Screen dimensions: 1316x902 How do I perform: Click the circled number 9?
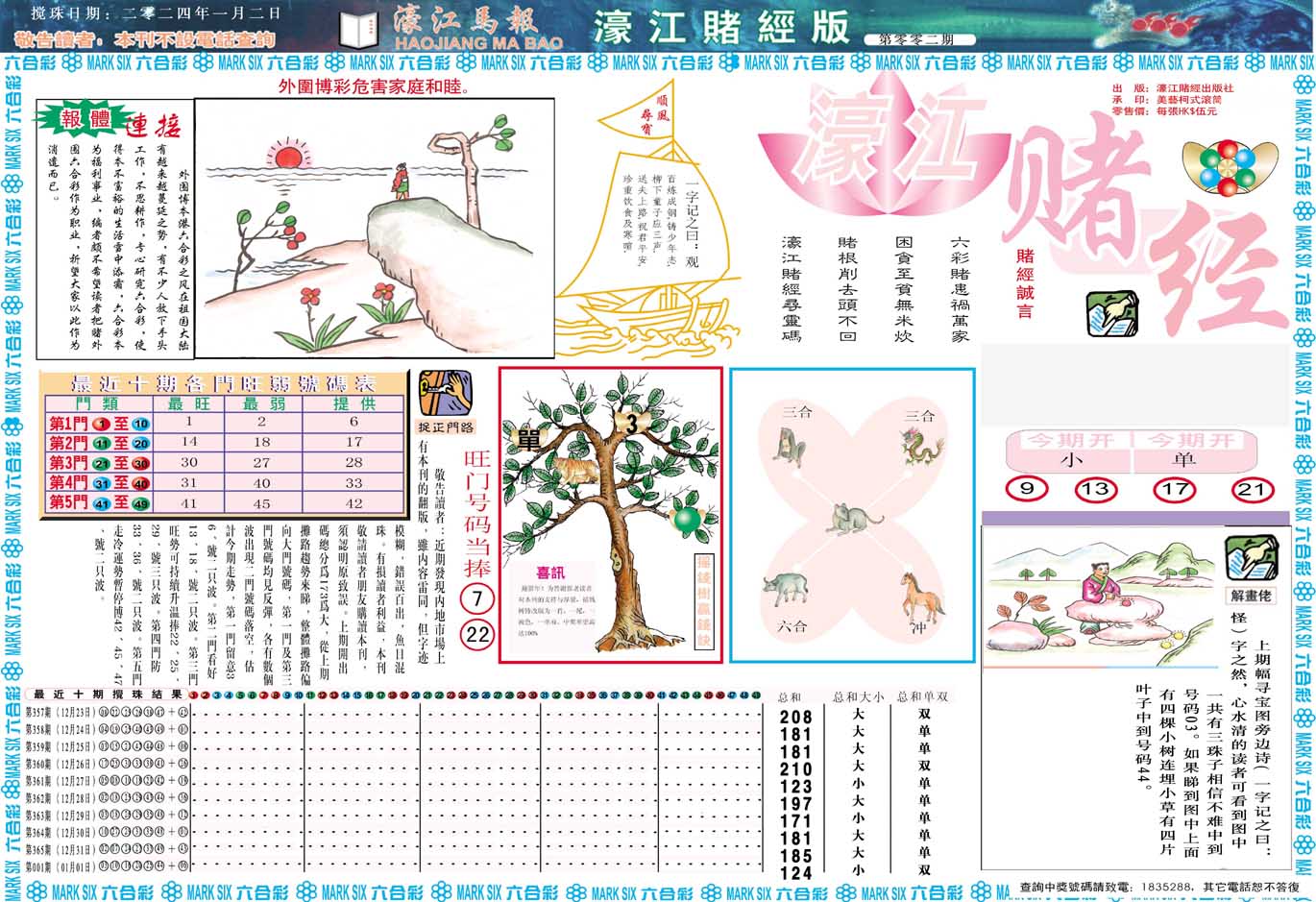point(1027,489)
